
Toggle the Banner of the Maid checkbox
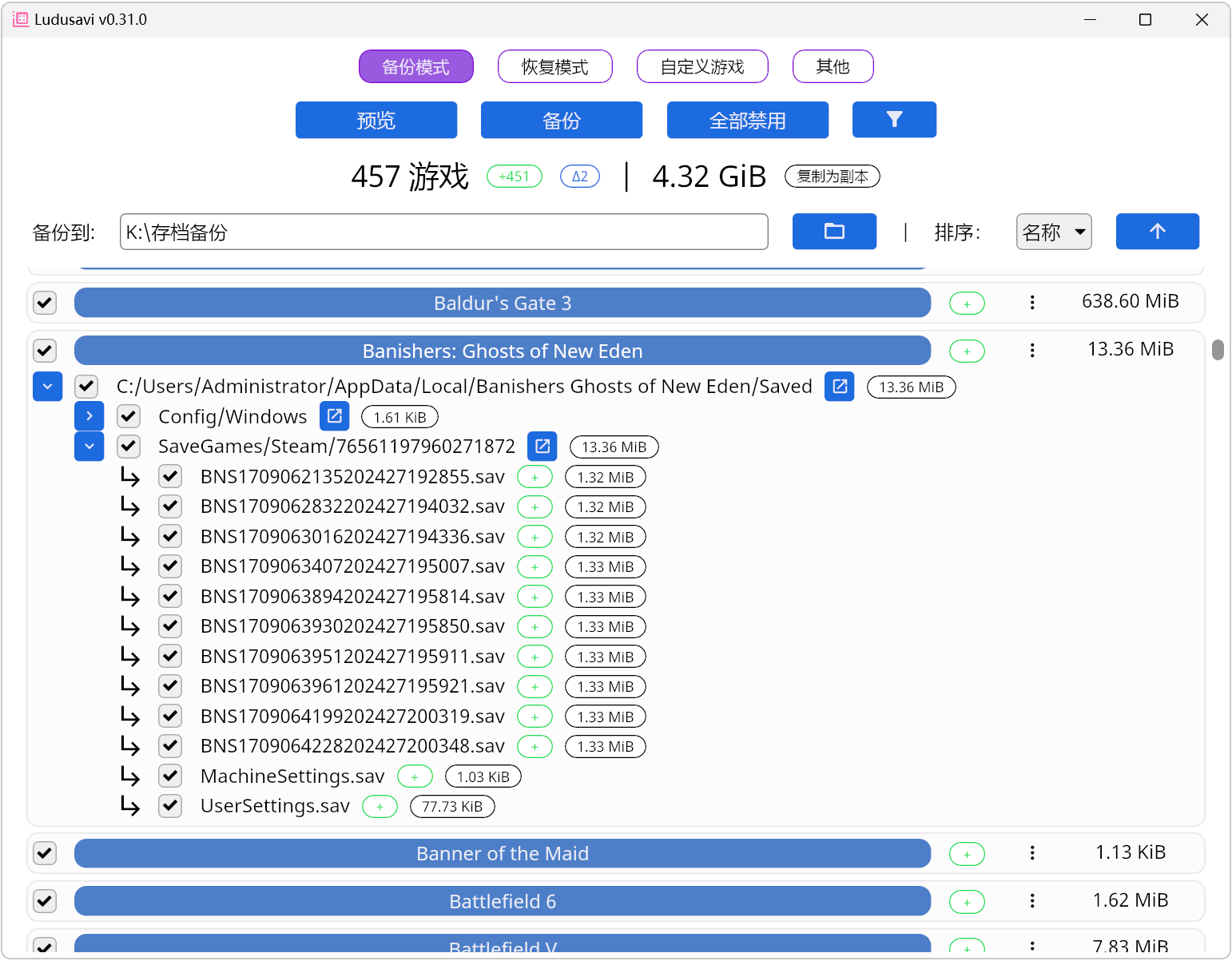pos(45,853)
